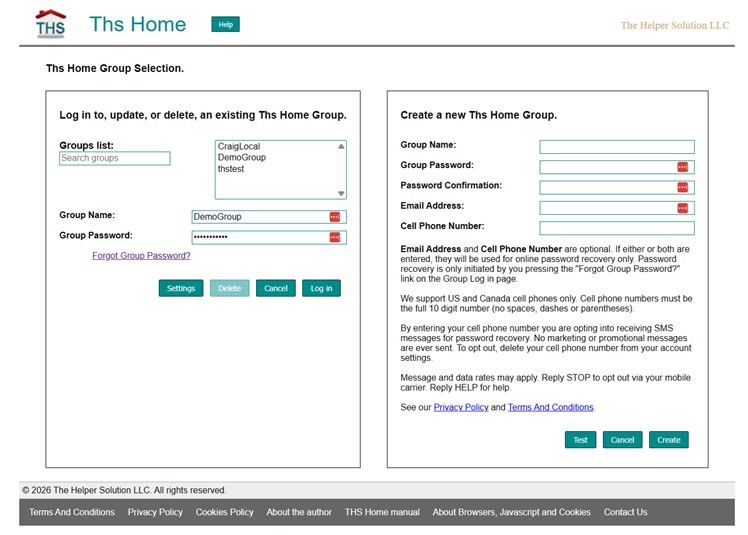Click password manager icon in login Group Password field
748x535 pixels.
(x=335, y=237)
